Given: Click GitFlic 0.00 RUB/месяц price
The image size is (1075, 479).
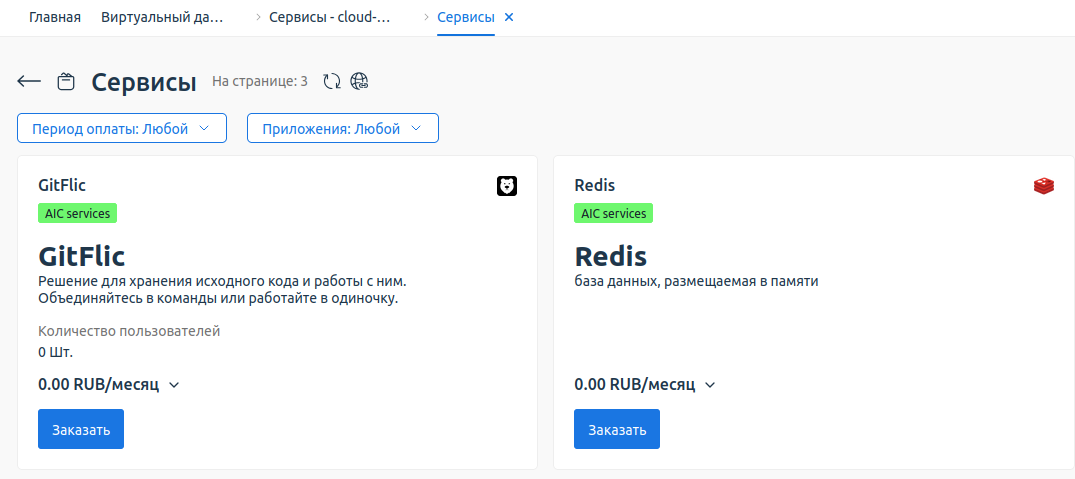Looking at the screenshot, I should point(99,385).
